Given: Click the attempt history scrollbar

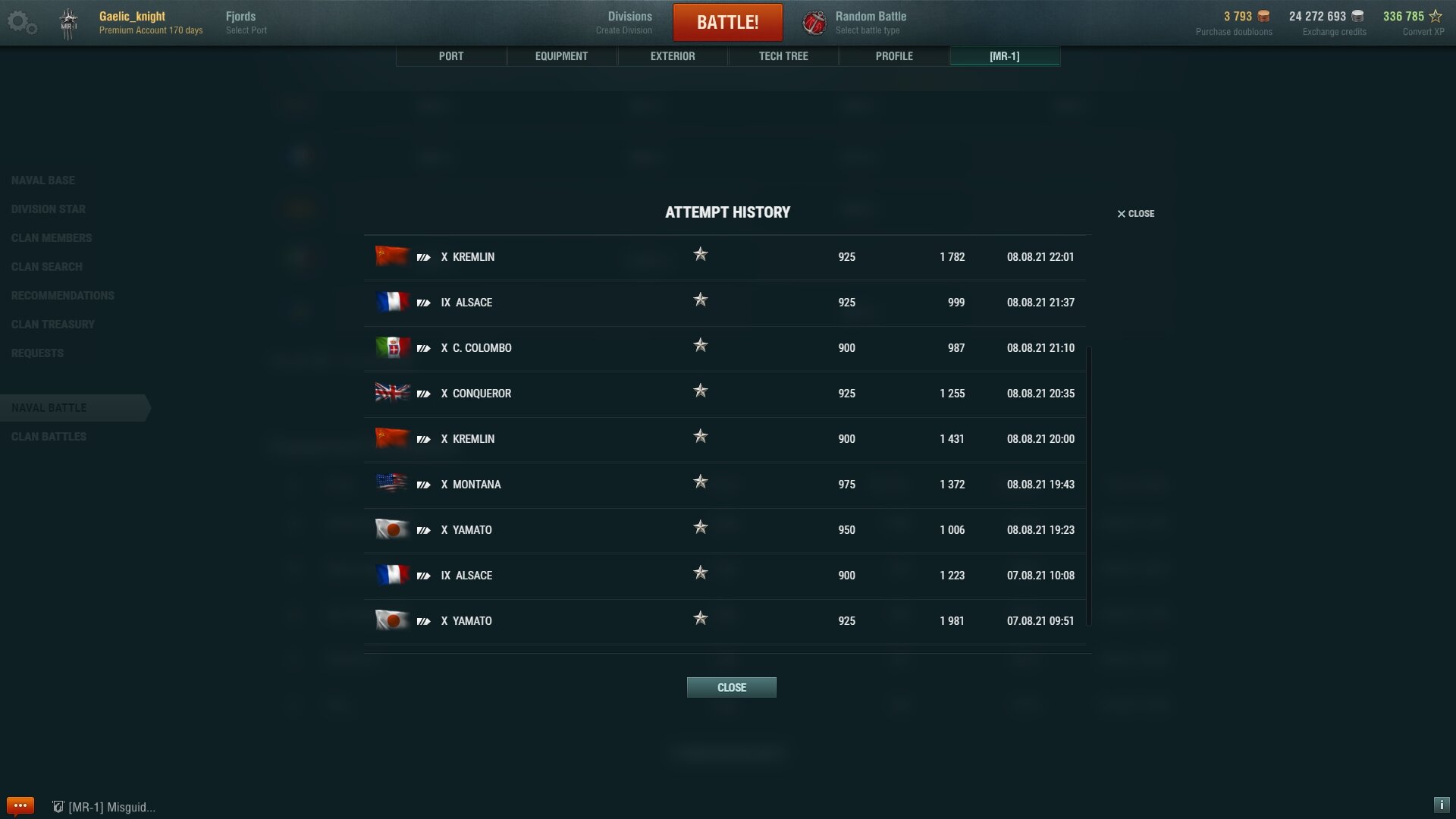Looking at the screenshot, I should pyautogui.click(x=1089, y=486).
